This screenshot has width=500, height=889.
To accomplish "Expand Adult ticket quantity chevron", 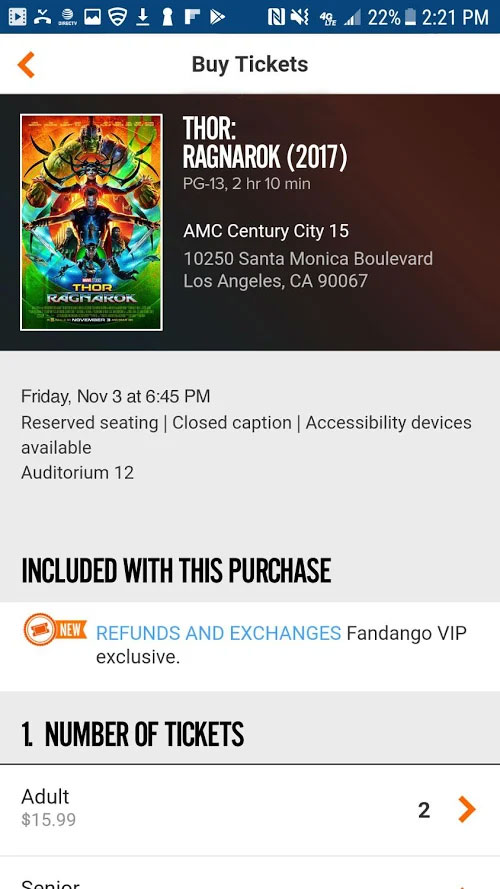I will tap(467, 810).
